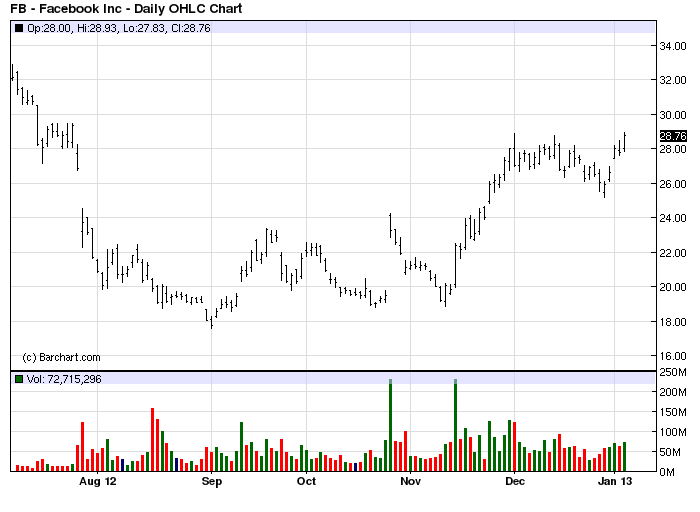This screenshot has width=700, height=512.
Task: Click the 50M volume axis label
Action: coord(671,453)
